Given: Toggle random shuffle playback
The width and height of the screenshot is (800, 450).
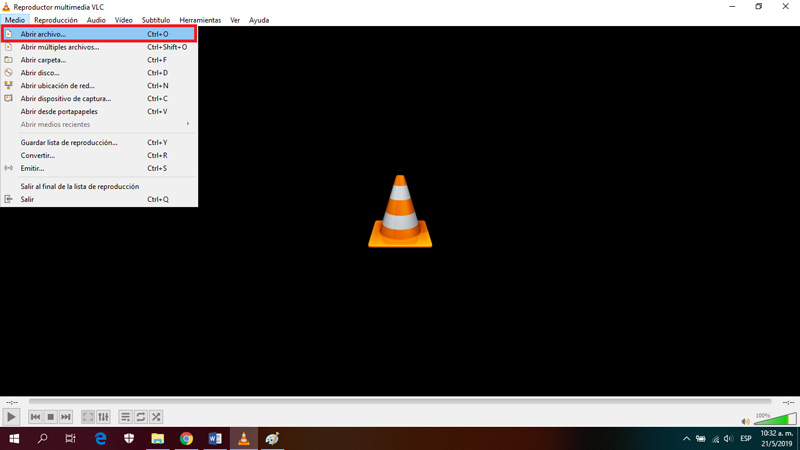Looking at the screenshot, I should pyautogui.click(x=156, y=417).
